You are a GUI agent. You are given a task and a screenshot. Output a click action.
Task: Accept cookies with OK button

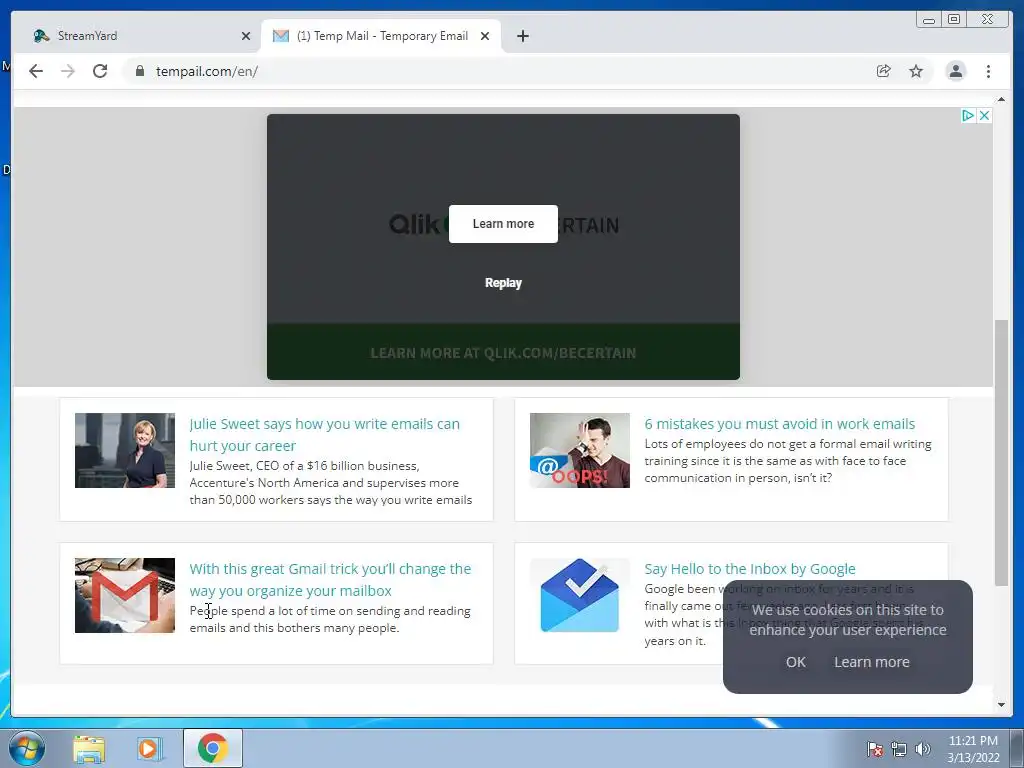point(795,662)
